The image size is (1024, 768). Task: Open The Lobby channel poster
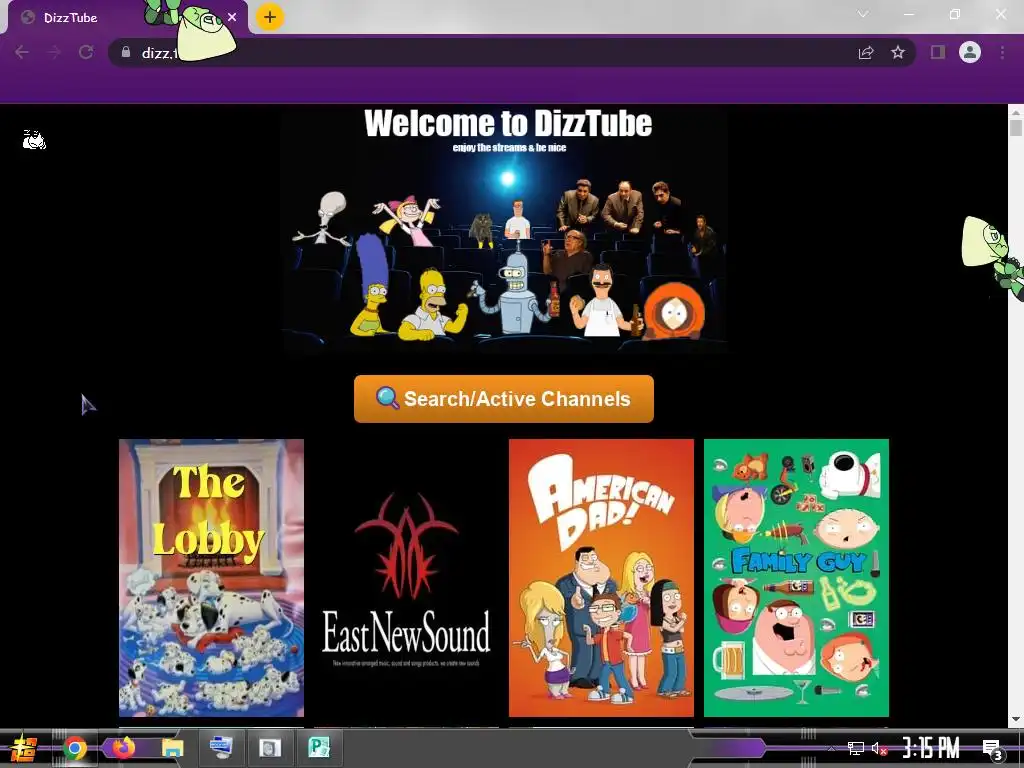coord(212,578)
